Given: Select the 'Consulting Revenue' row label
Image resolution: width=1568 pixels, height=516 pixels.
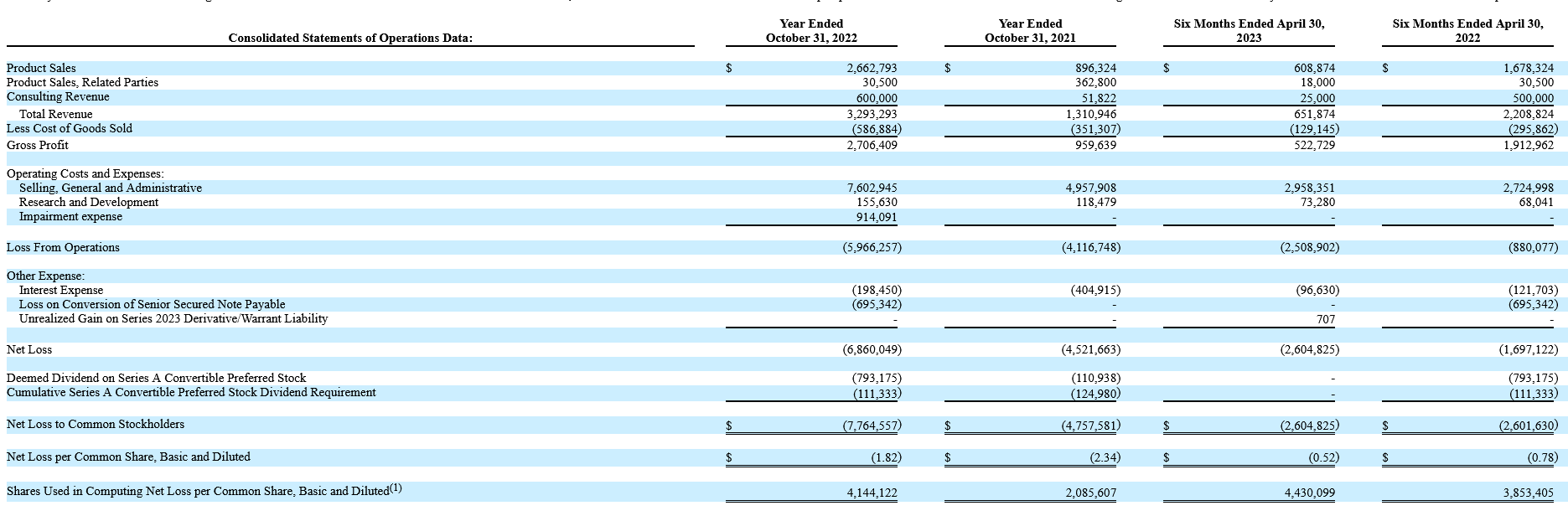Looking at the screenshot, I should tap(58, 96).
